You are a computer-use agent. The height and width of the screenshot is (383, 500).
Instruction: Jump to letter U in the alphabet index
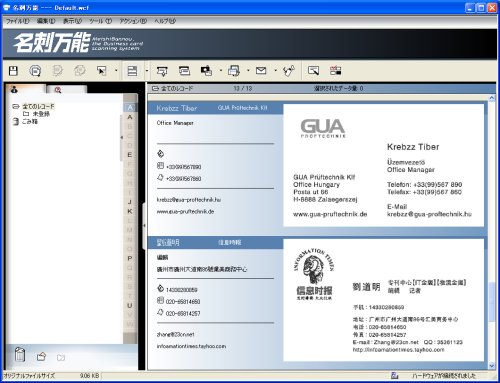click(x=130, y=305)
